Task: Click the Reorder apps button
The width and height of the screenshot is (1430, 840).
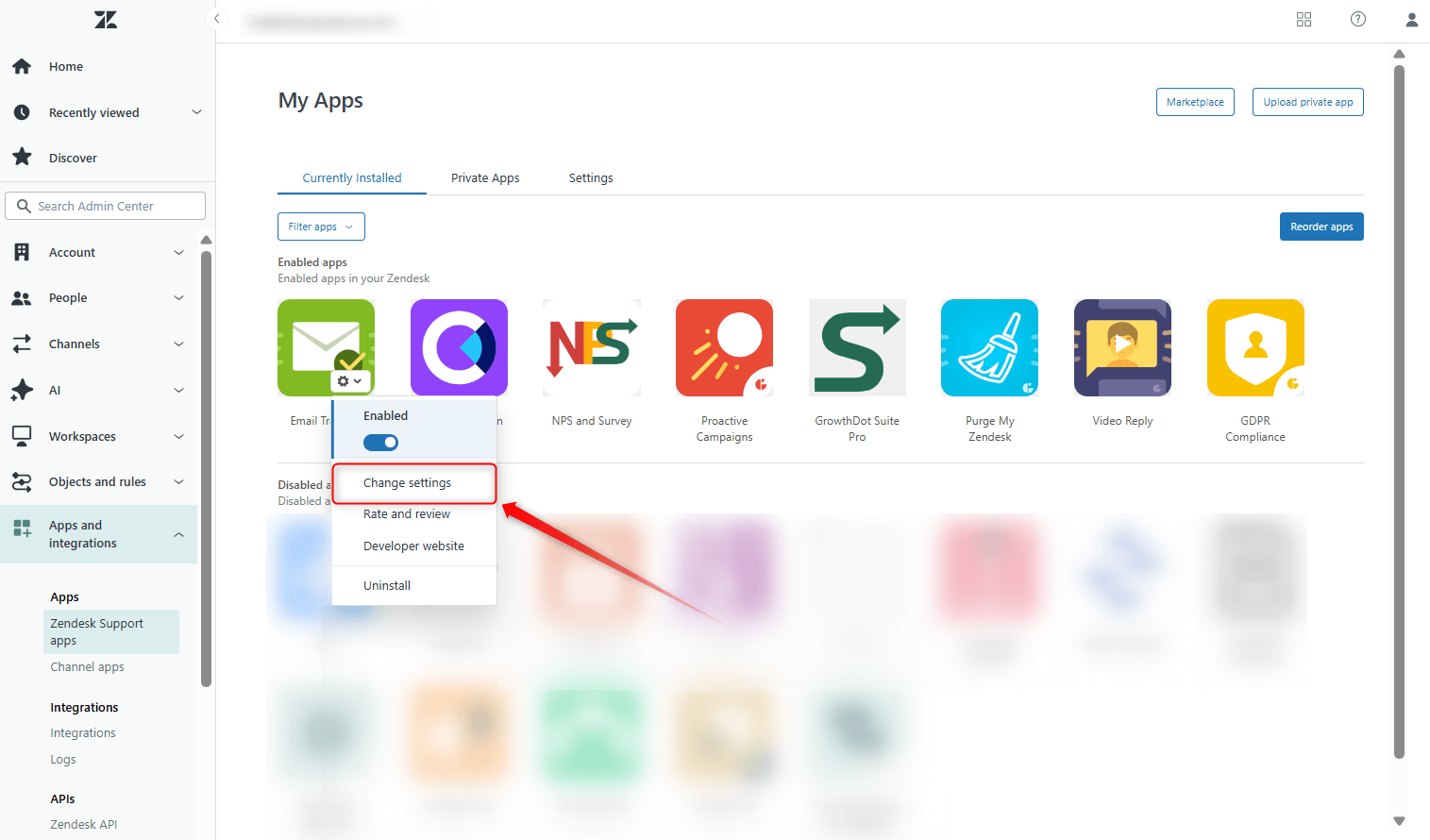Action: [1321, 227]
